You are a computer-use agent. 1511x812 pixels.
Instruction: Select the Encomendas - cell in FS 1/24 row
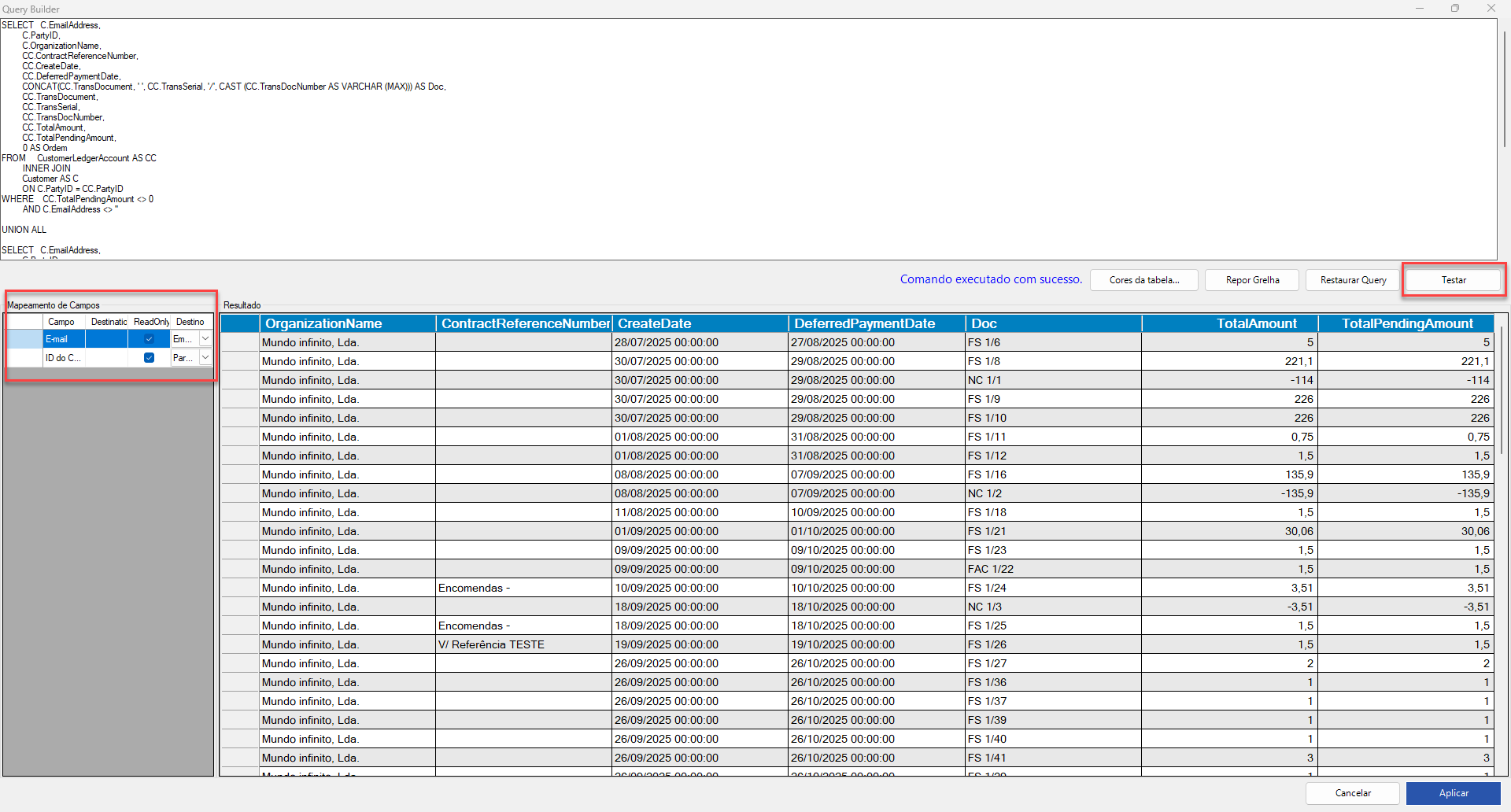click(524, 588)
